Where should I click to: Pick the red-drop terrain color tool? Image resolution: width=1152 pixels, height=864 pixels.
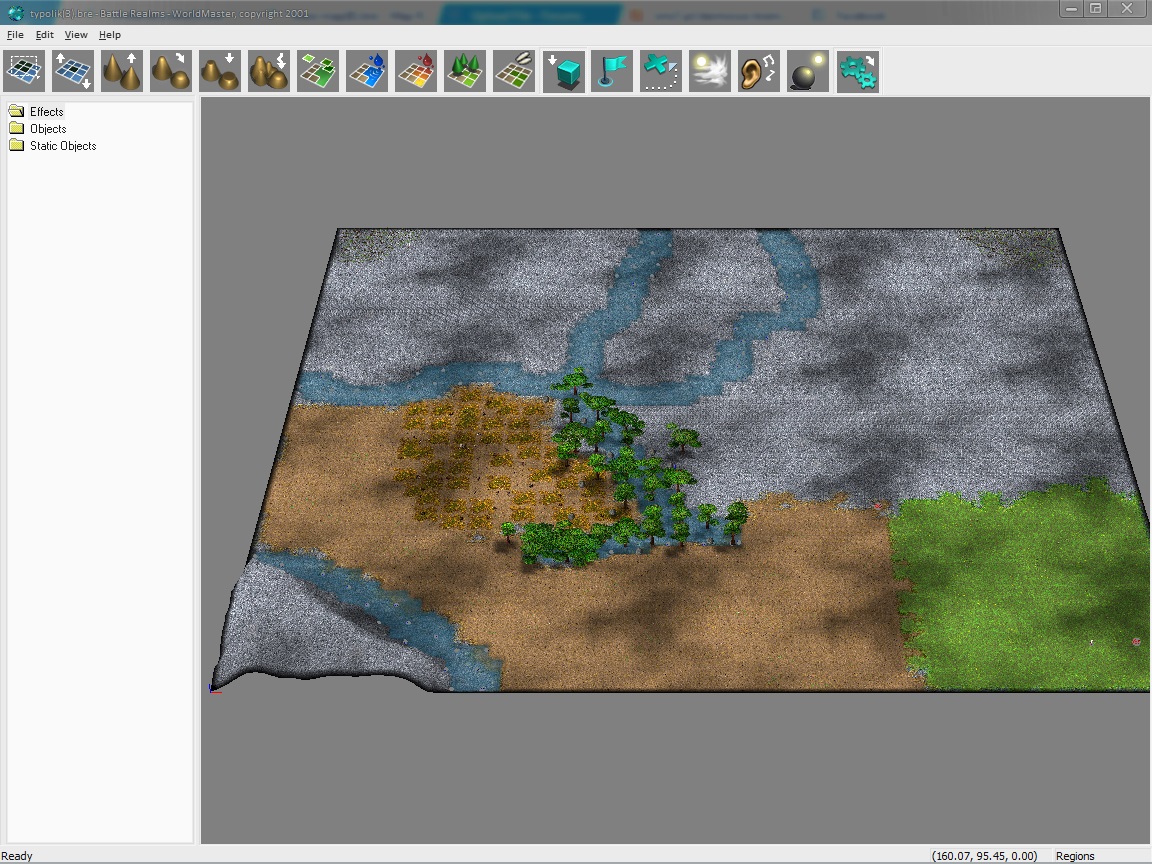416,71
